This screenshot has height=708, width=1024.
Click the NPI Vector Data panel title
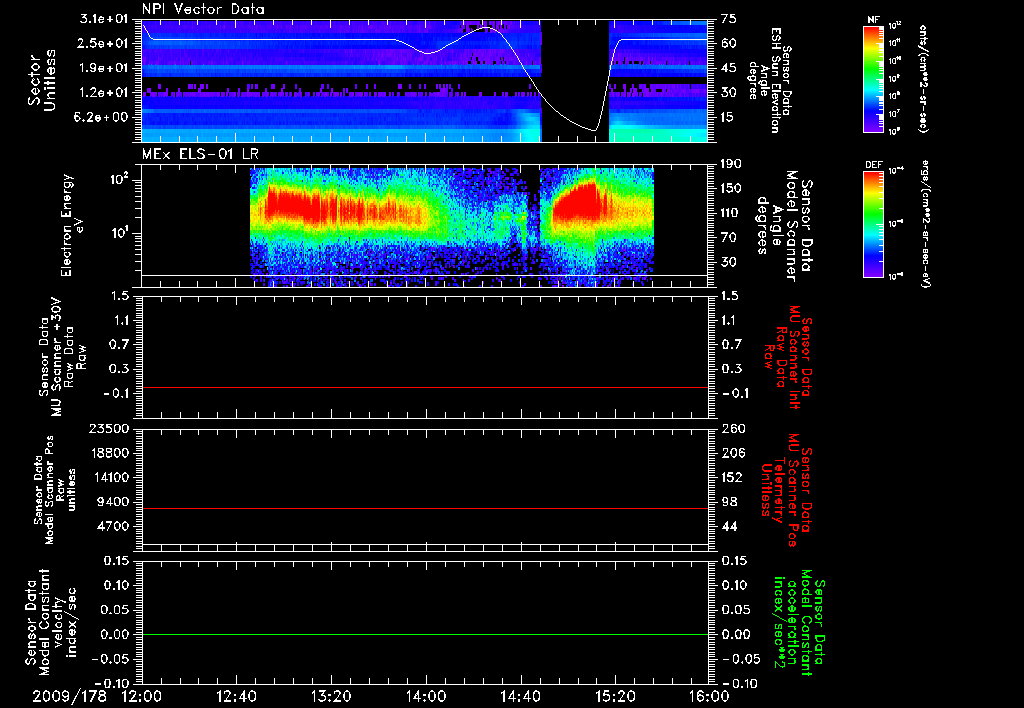coord(203,9)
